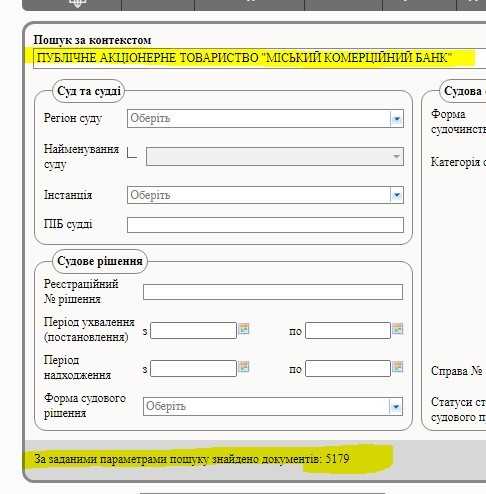Select the Форма судового рішення combo box

(273, 406)
